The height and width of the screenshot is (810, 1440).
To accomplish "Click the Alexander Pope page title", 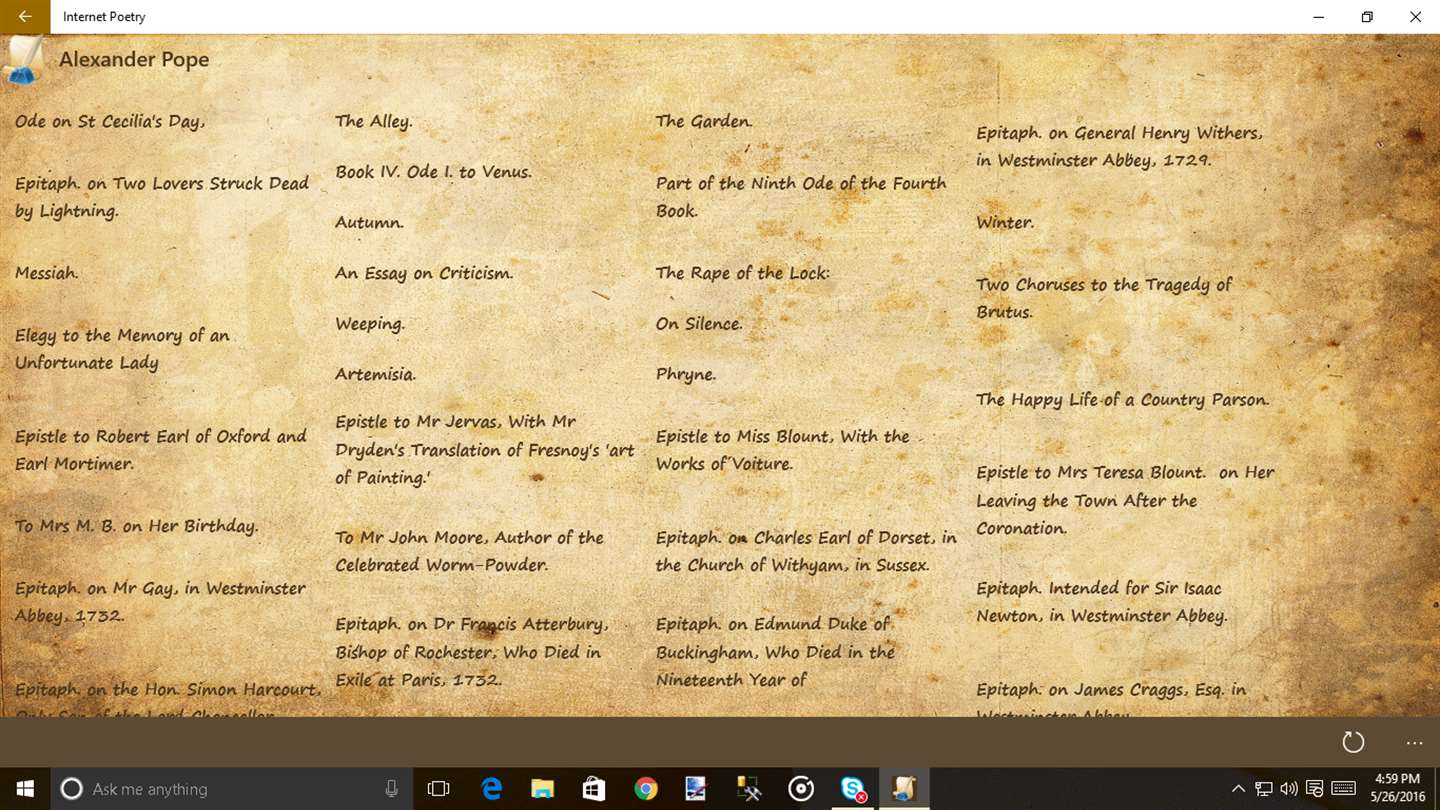I will tap(134, 59).
